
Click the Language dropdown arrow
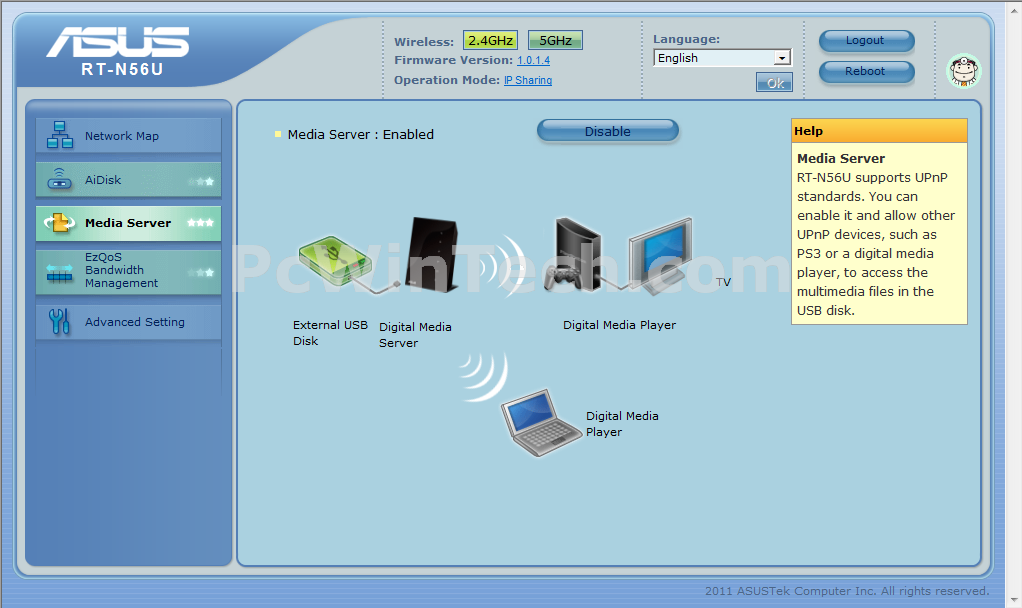pos(781,58)
